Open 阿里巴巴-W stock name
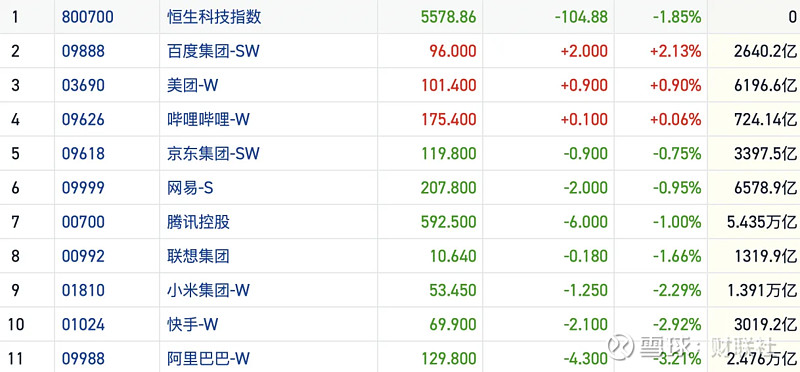This screenshot has height=372, width=800. (208, 359)
